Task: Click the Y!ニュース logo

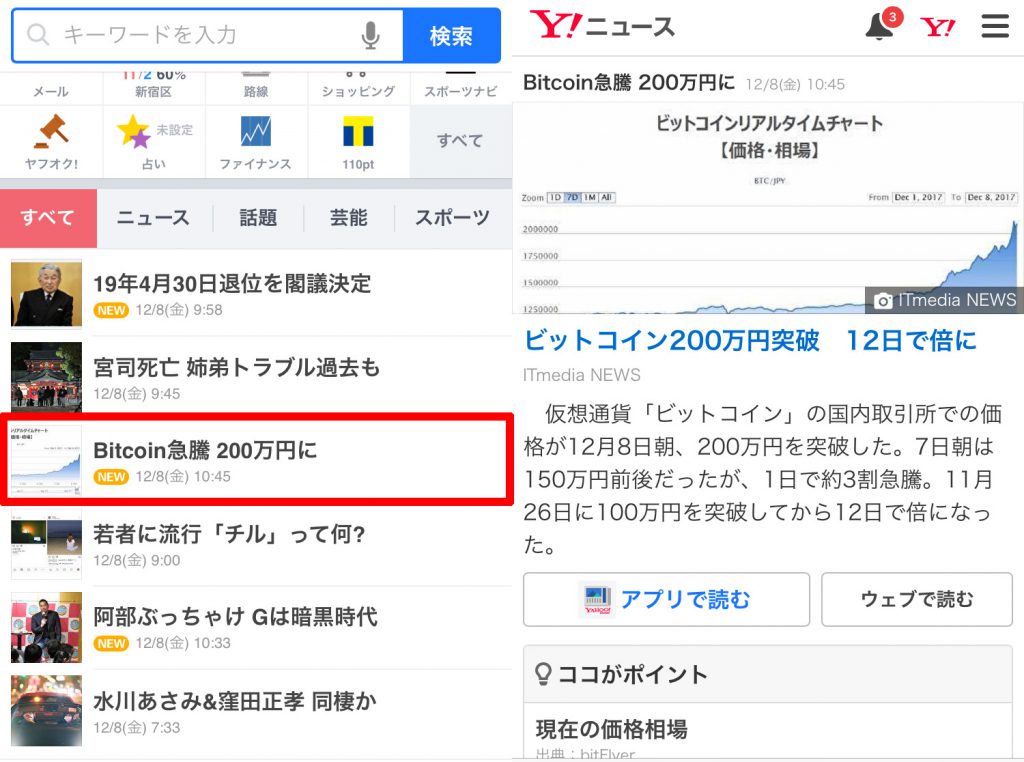Action: click(x=602, y=25)
